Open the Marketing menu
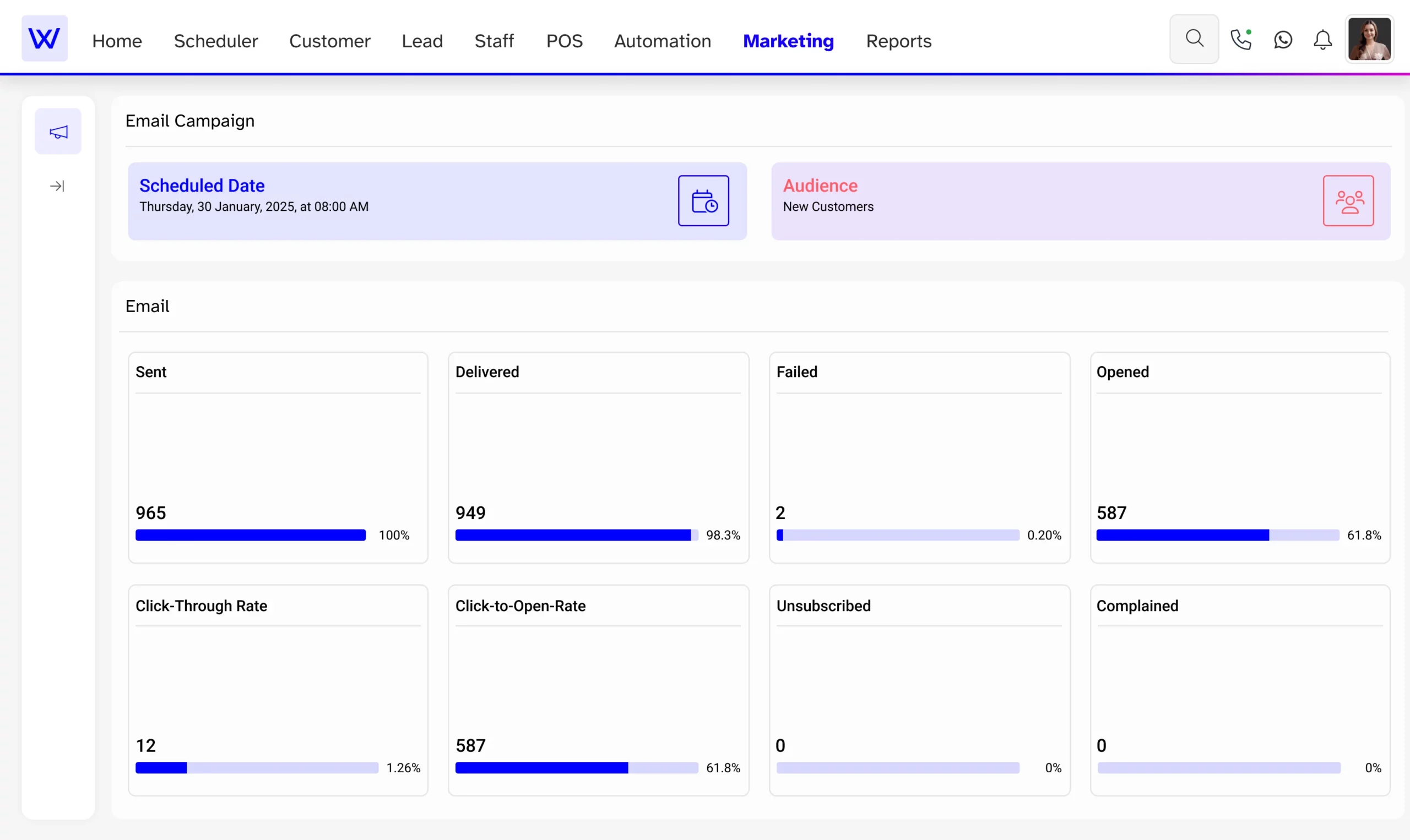This screenshot has width=1410, height=840. click(x=788, y=41)
